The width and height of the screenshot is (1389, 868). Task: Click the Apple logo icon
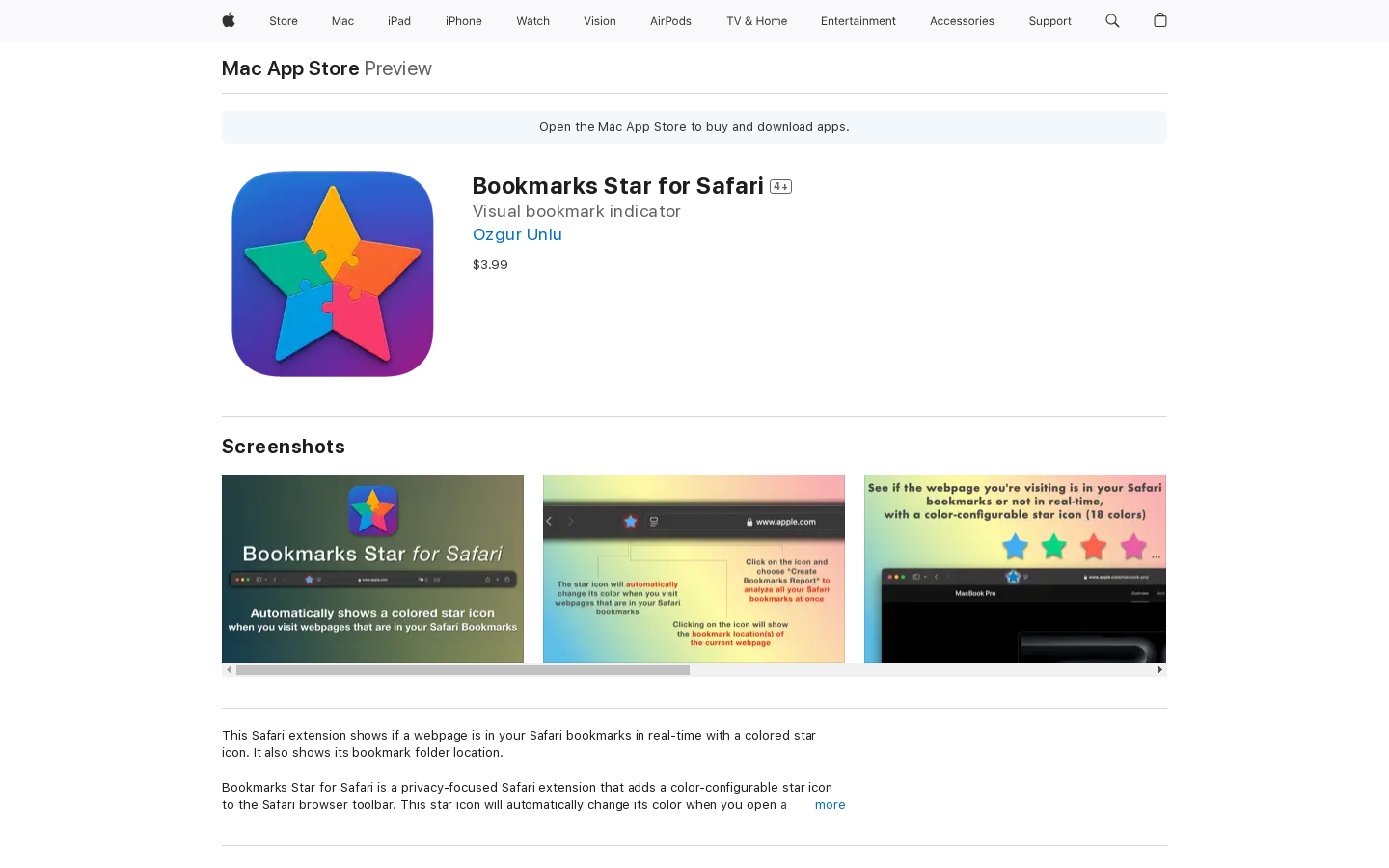coord(229,20)
